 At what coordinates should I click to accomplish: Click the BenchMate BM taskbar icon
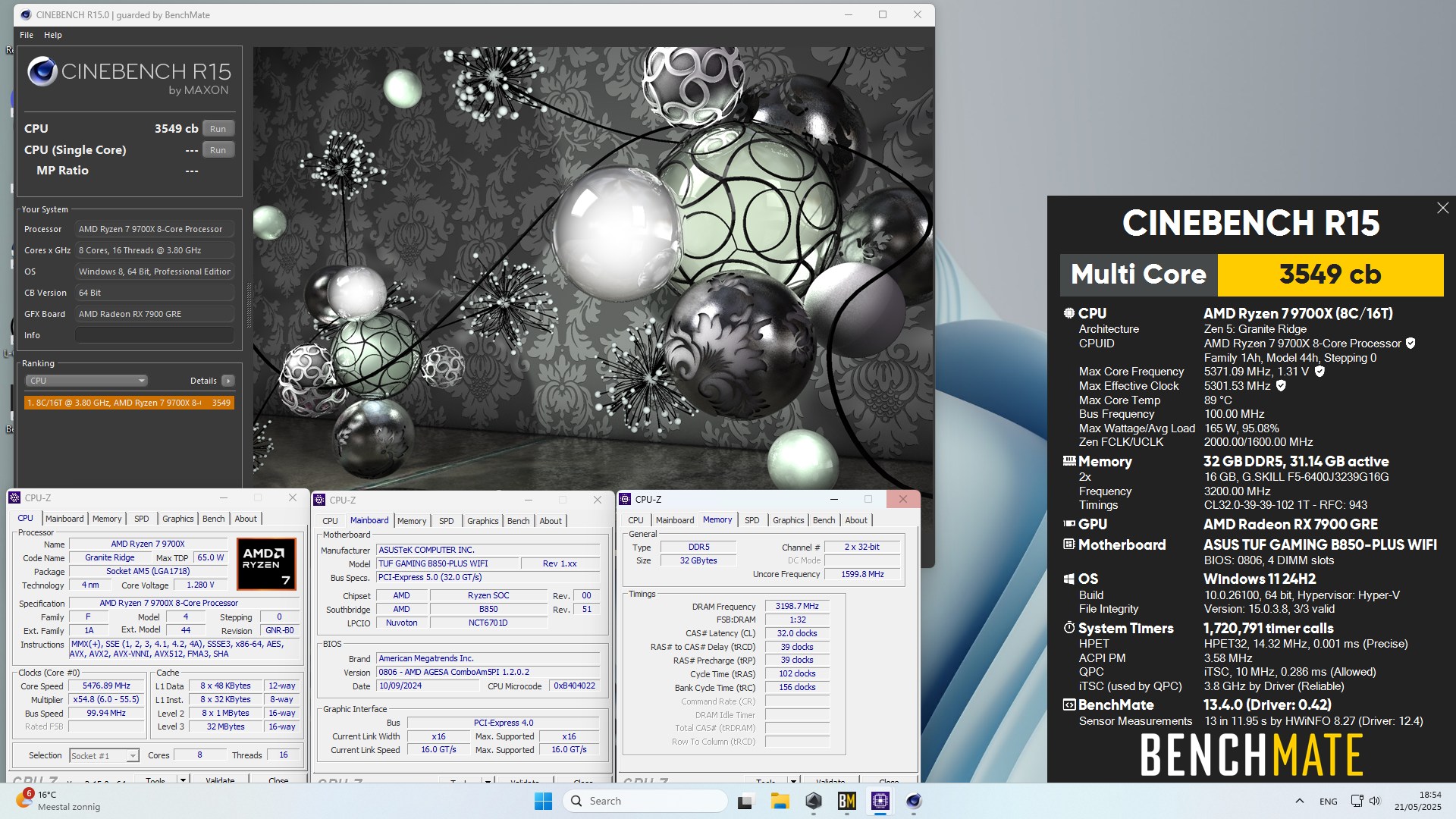coord(846,801)
